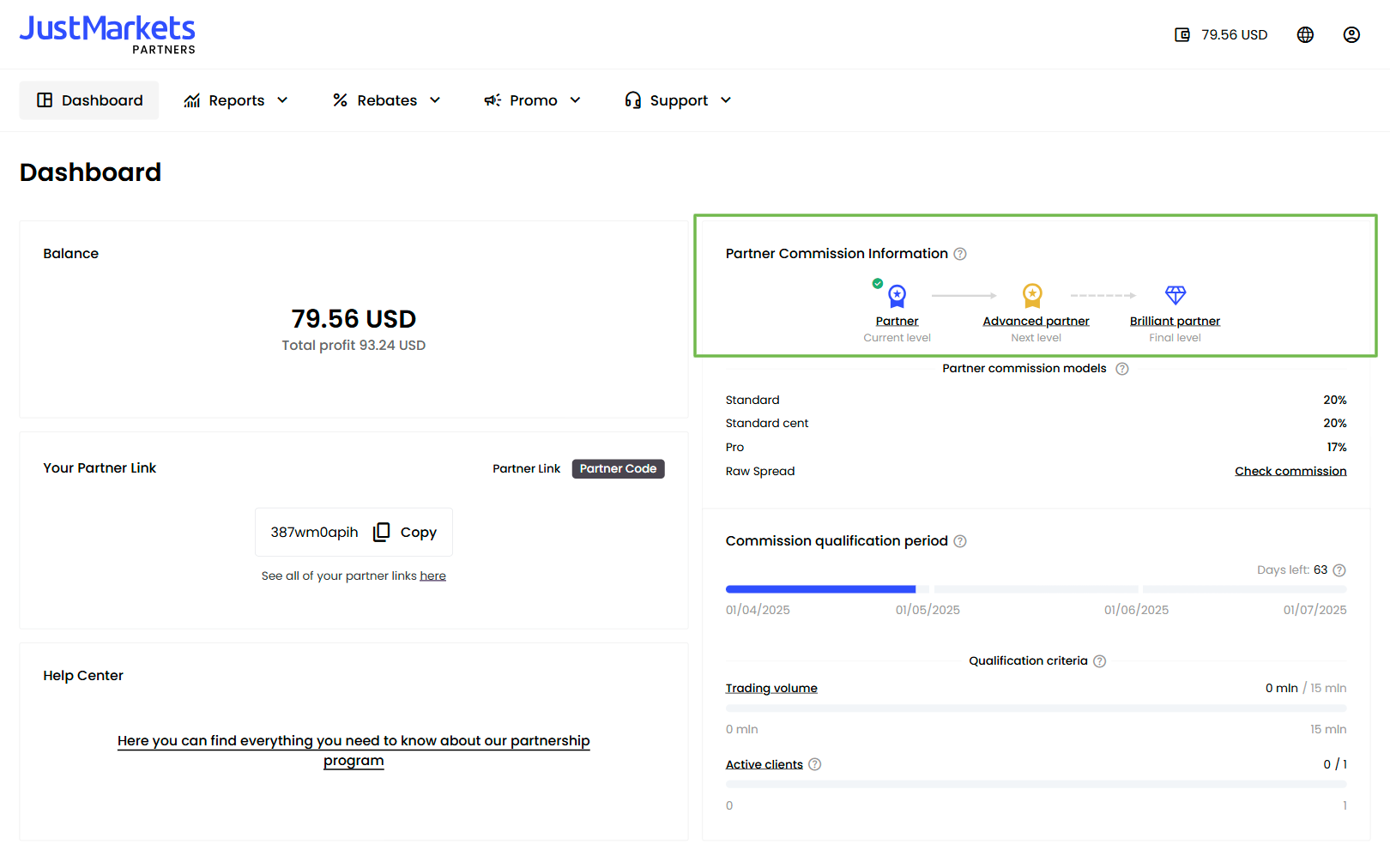Open the Brilliant partner link
This screenshot has width=1390, height=868.
(x=1175, y=321)
